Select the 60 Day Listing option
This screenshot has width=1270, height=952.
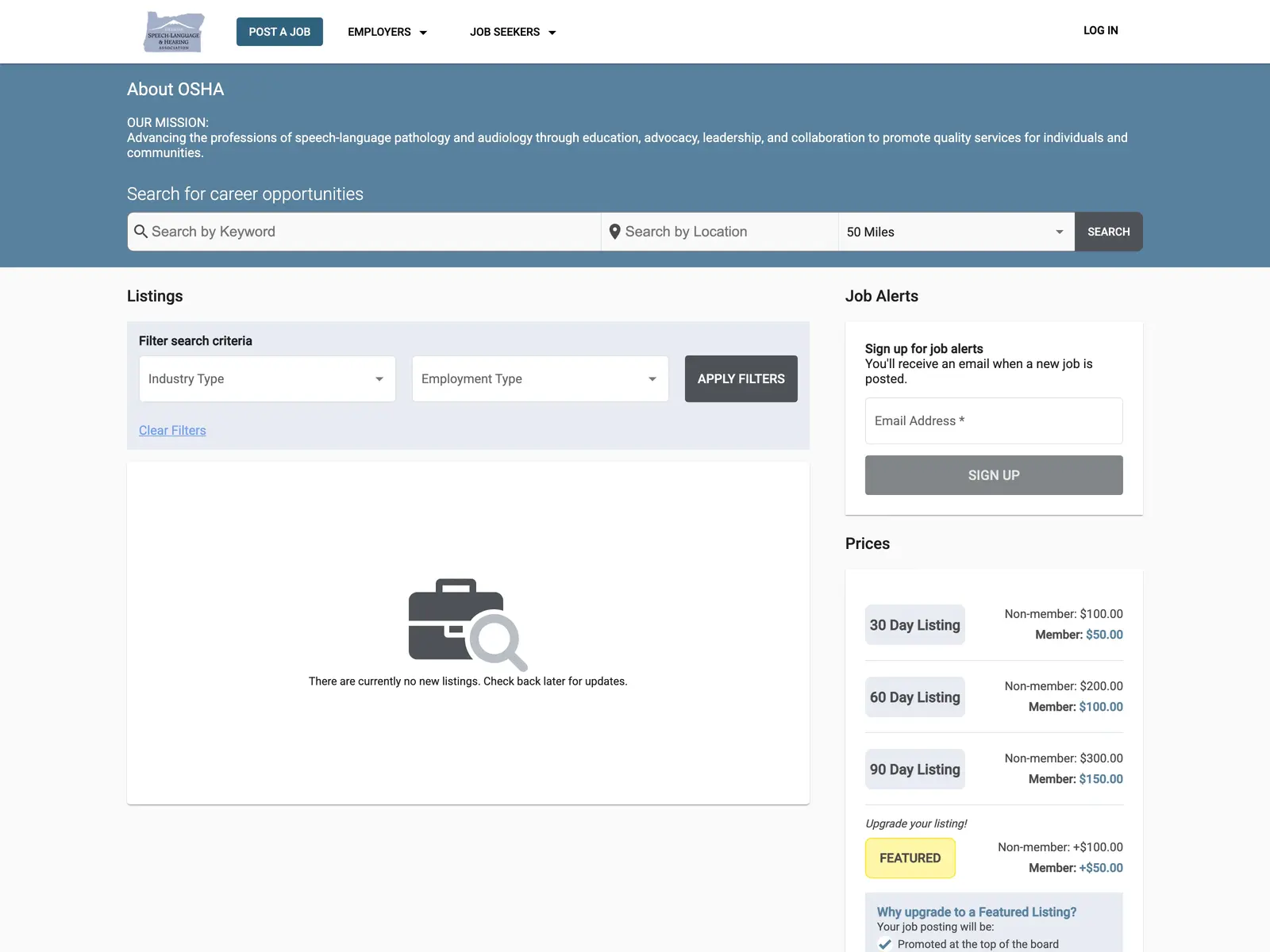pyautogui.click(x=915, y=697)
